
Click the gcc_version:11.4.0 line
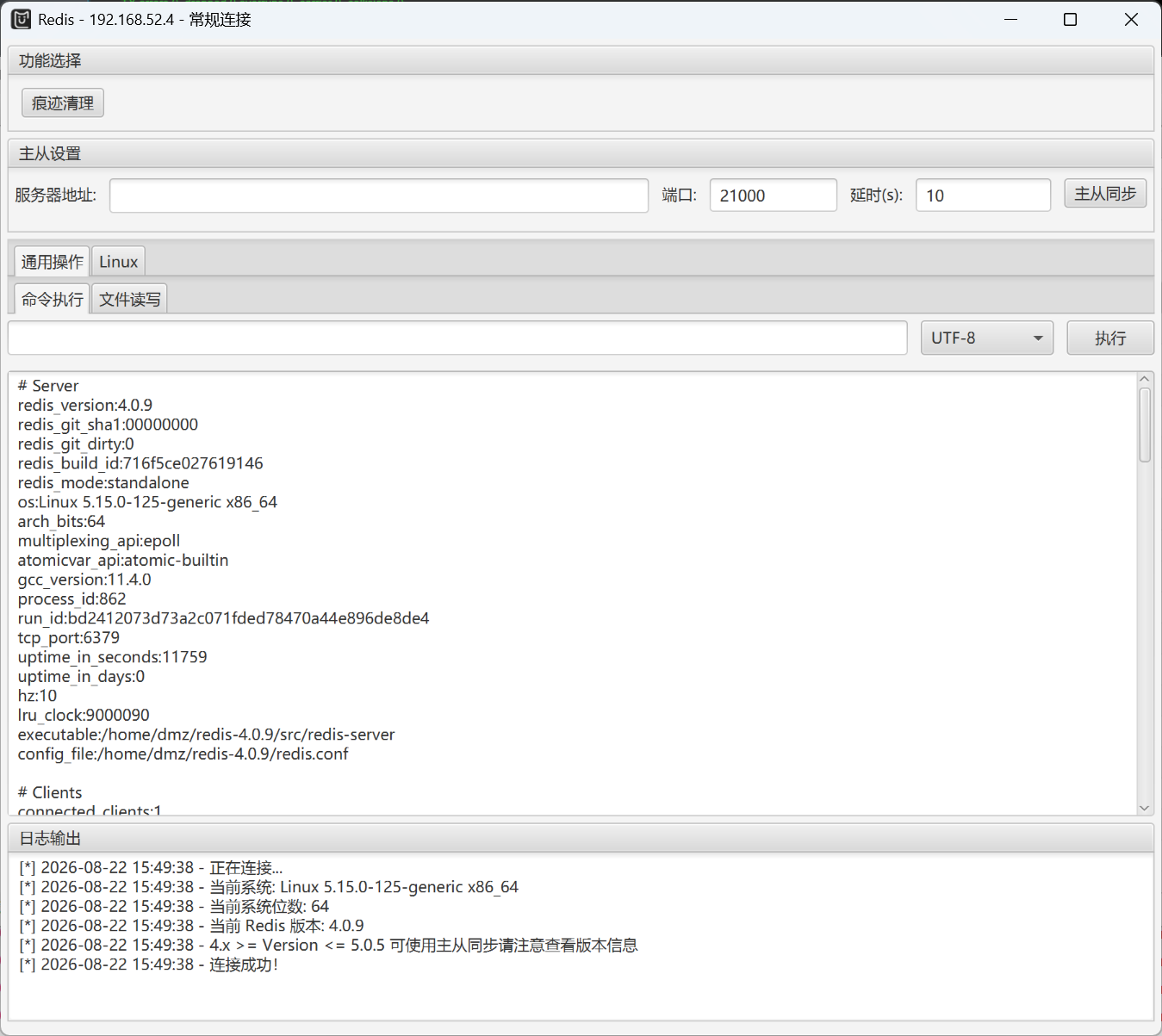click(x=84, y=580)
